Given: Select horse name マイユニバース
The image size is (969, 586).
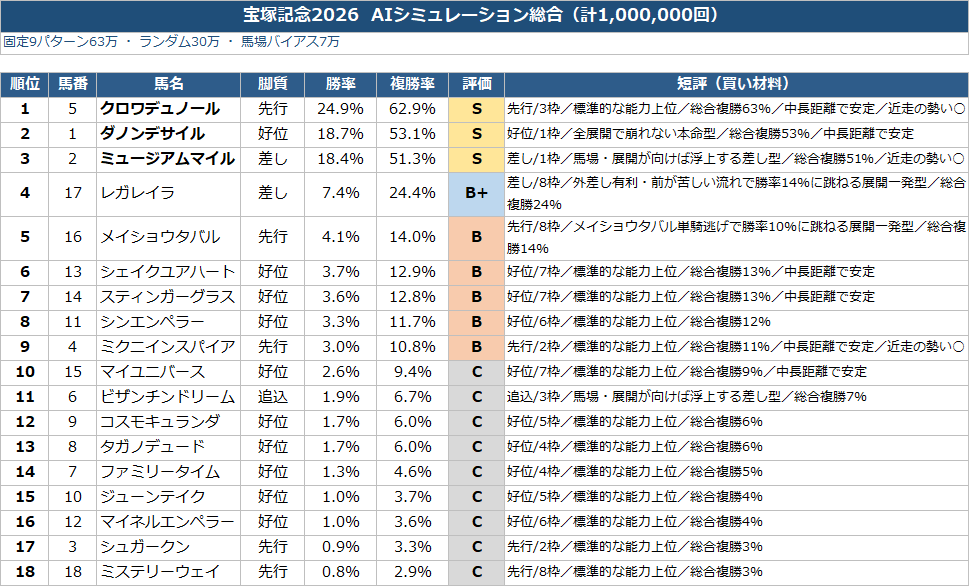Looking at the screenshot, I should coord(152,372).
